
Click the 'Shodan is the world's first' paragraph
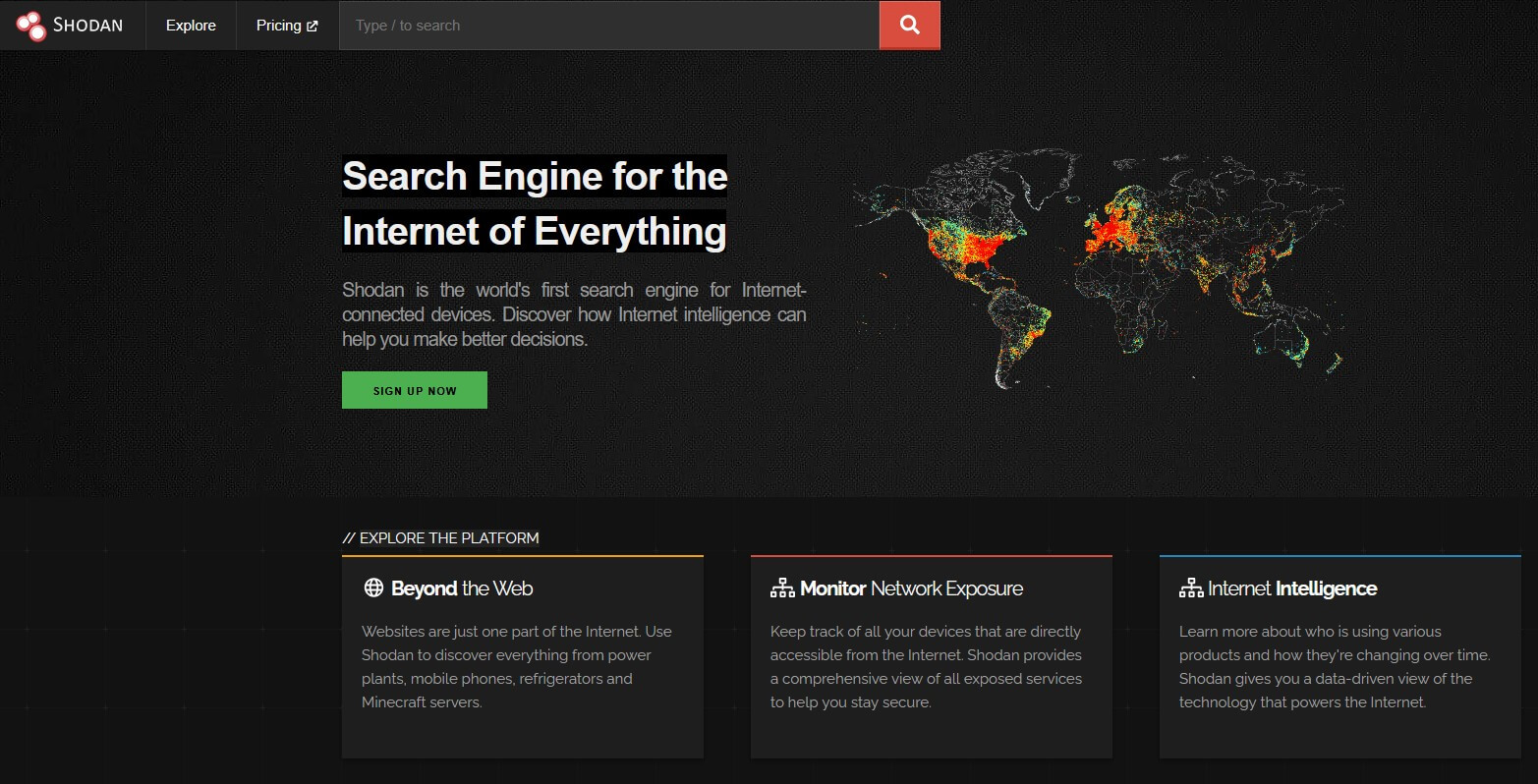coord(574,314)
